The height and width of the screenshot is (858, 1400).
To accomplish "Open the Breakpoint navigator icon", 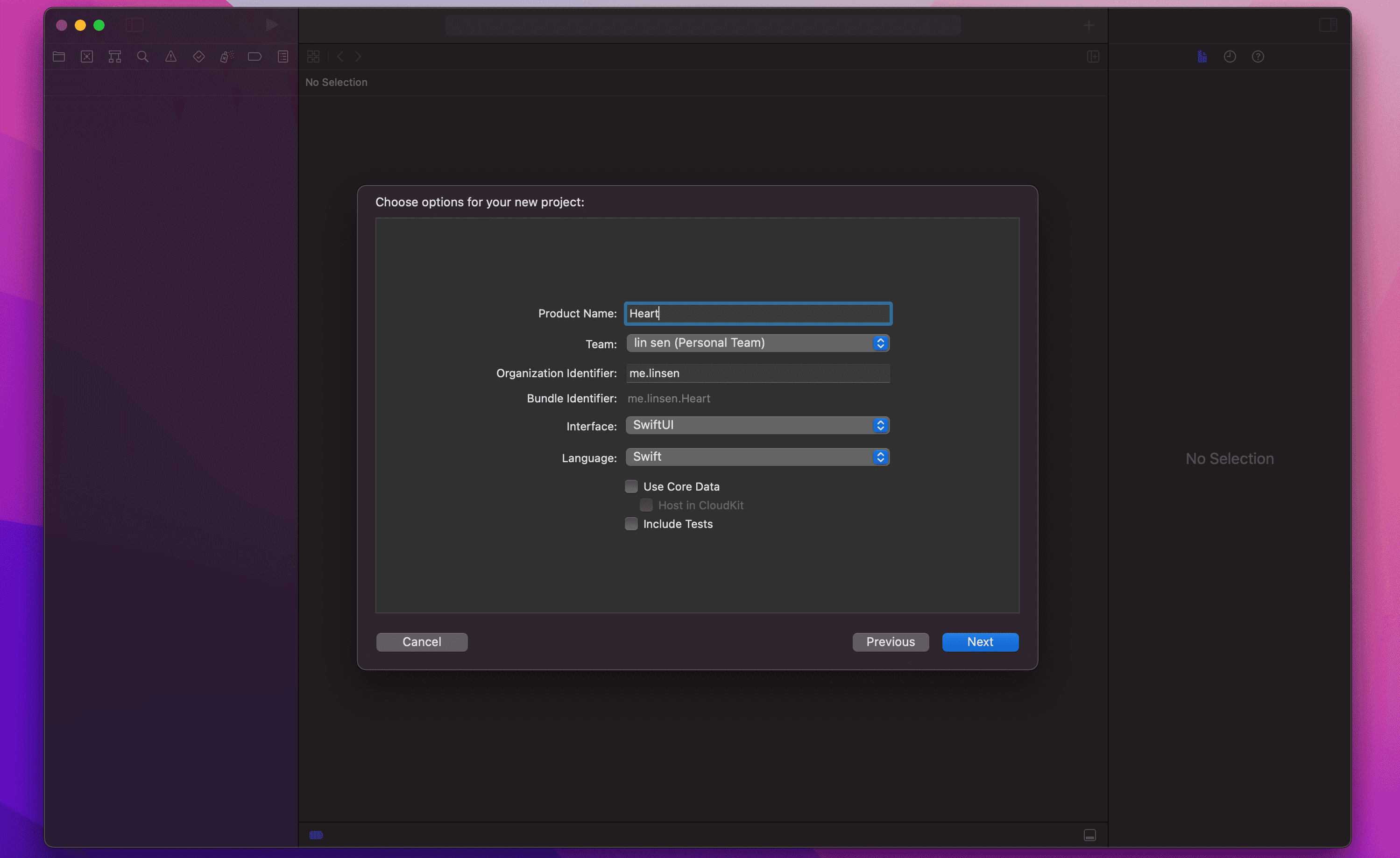I will [255, 56].
